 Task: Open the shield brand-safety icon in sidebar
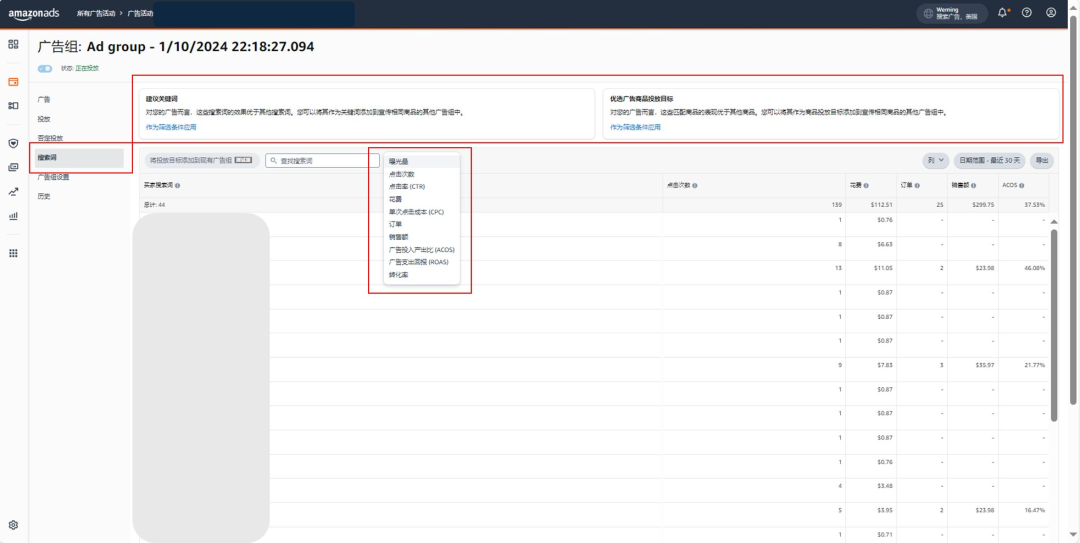[x=13, y=143]
